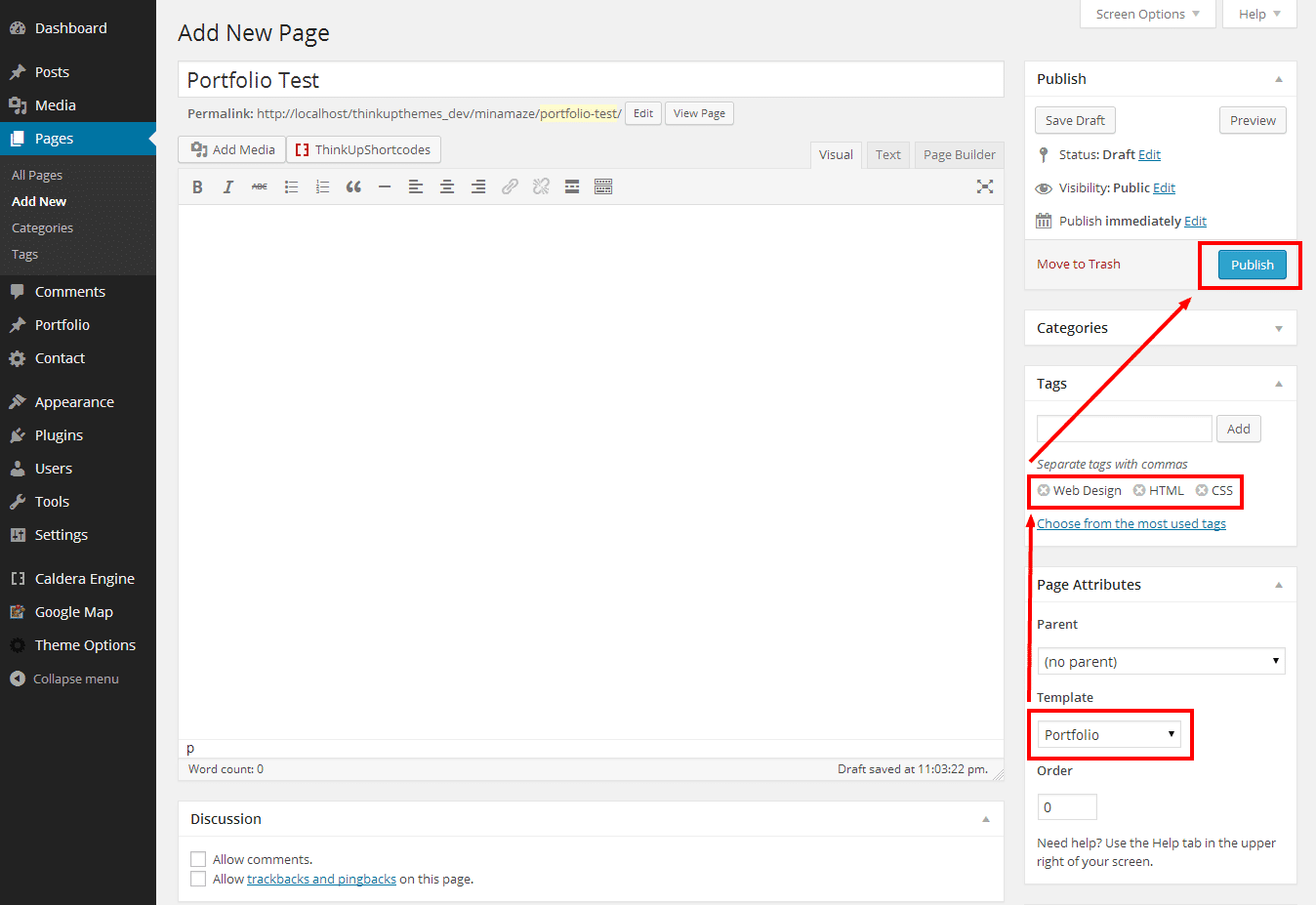Open Categories submenu under Pages

point(42,228)
